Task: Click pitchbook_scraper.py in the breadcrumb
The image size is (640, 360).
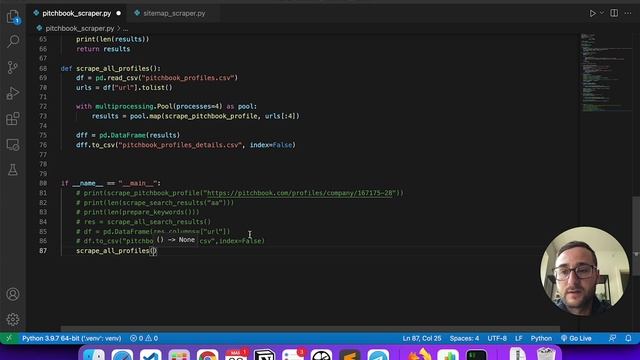Action: point(80,28)
